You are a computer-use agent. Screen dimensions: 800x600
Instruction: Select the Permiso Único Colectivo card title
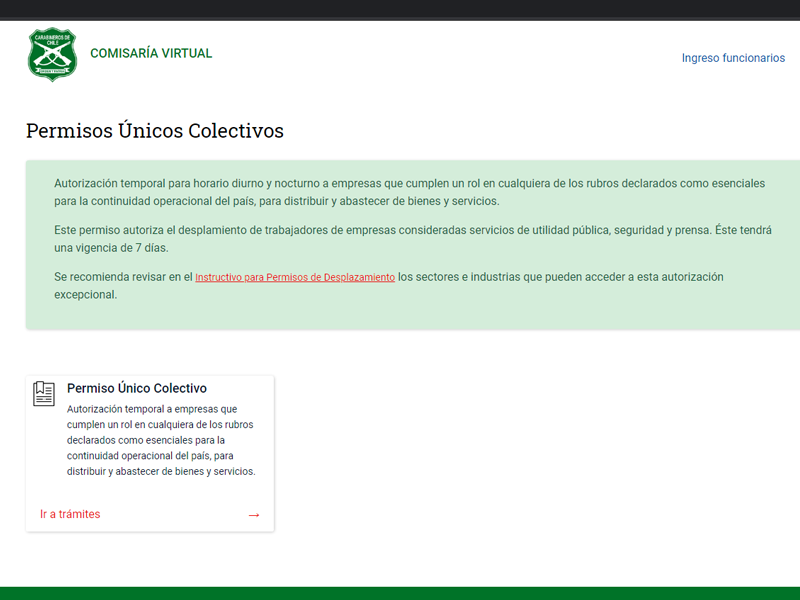(x=137, y=388)
